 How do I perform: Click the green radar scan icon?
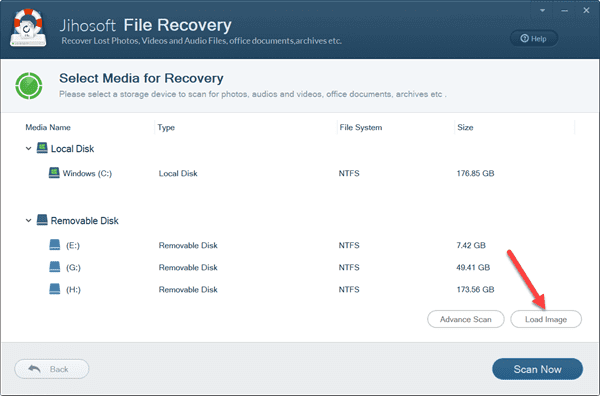pos(29,86)
